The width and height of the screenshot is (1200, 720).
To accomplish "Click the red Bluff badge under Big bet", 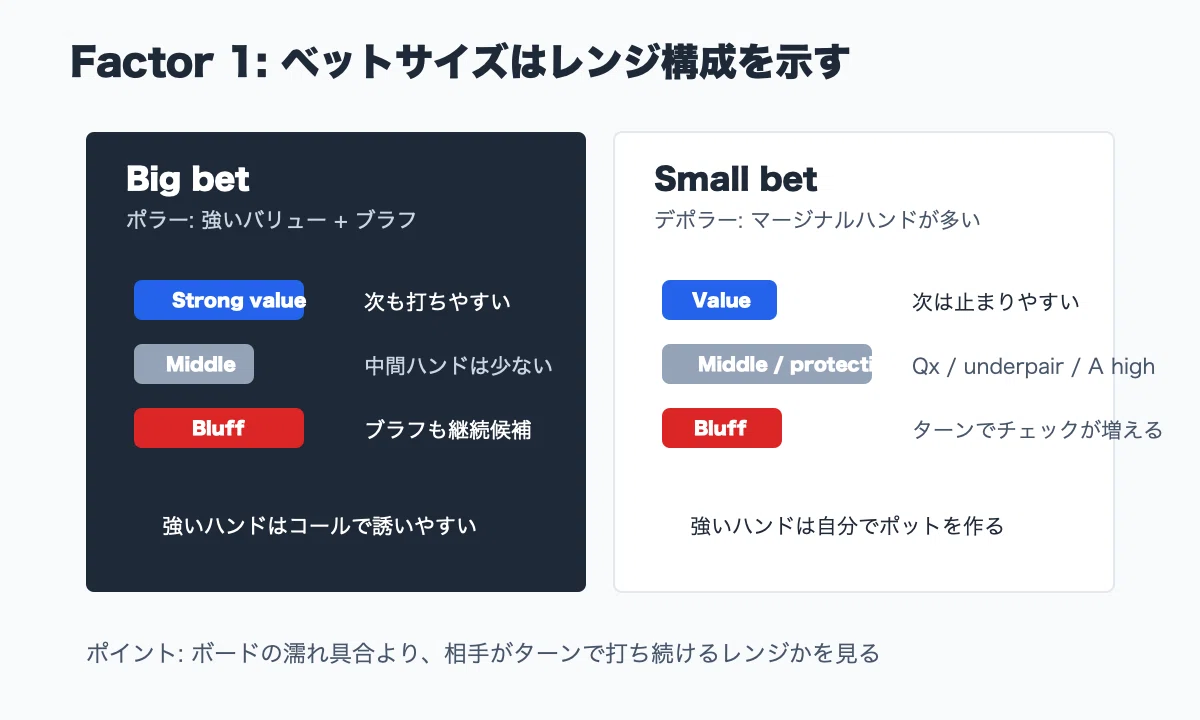I will pos(219,428).
